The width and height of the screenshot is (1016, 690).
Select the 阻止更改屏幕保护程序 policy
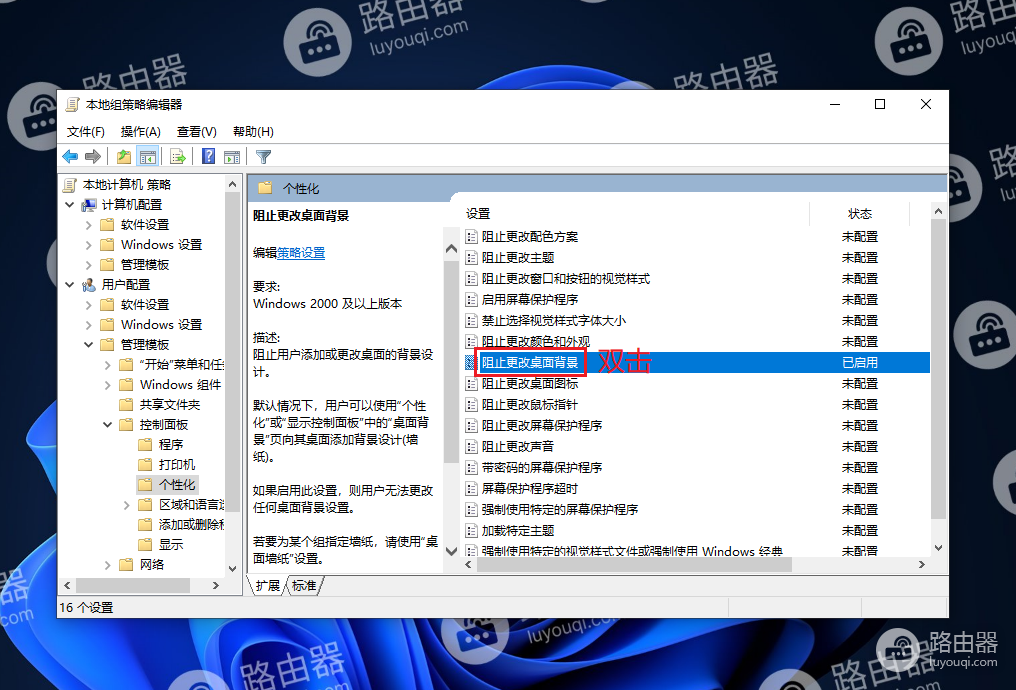[x=542, y=426]
